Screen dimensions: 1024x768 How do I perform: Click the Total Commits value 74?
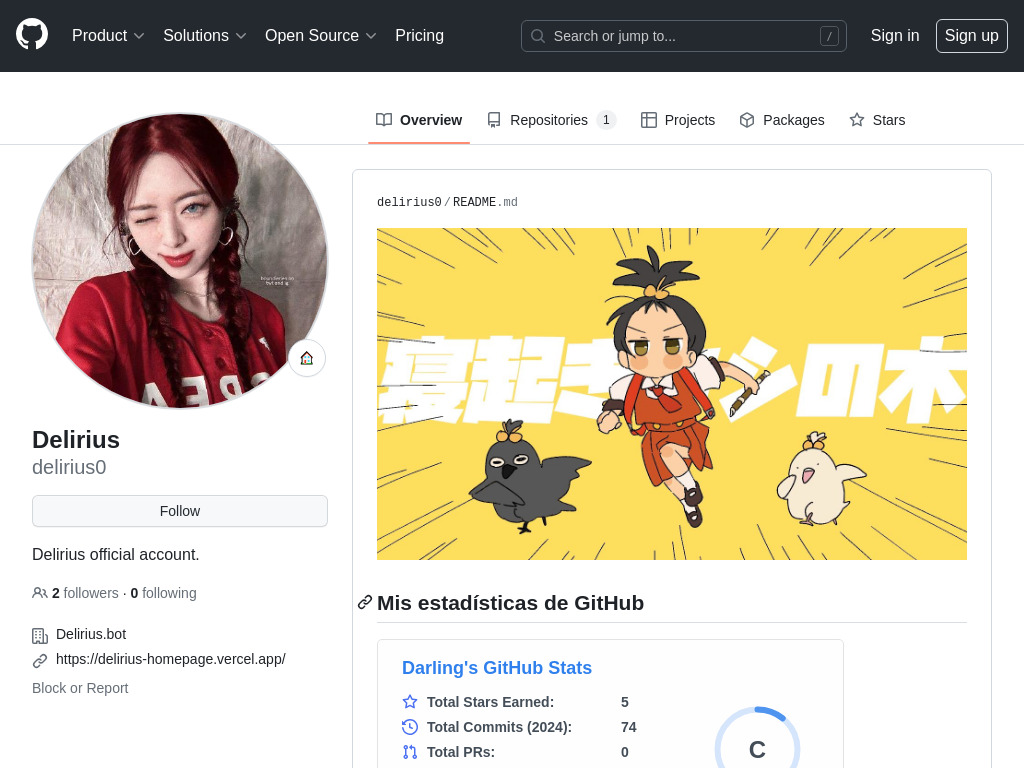628,727
